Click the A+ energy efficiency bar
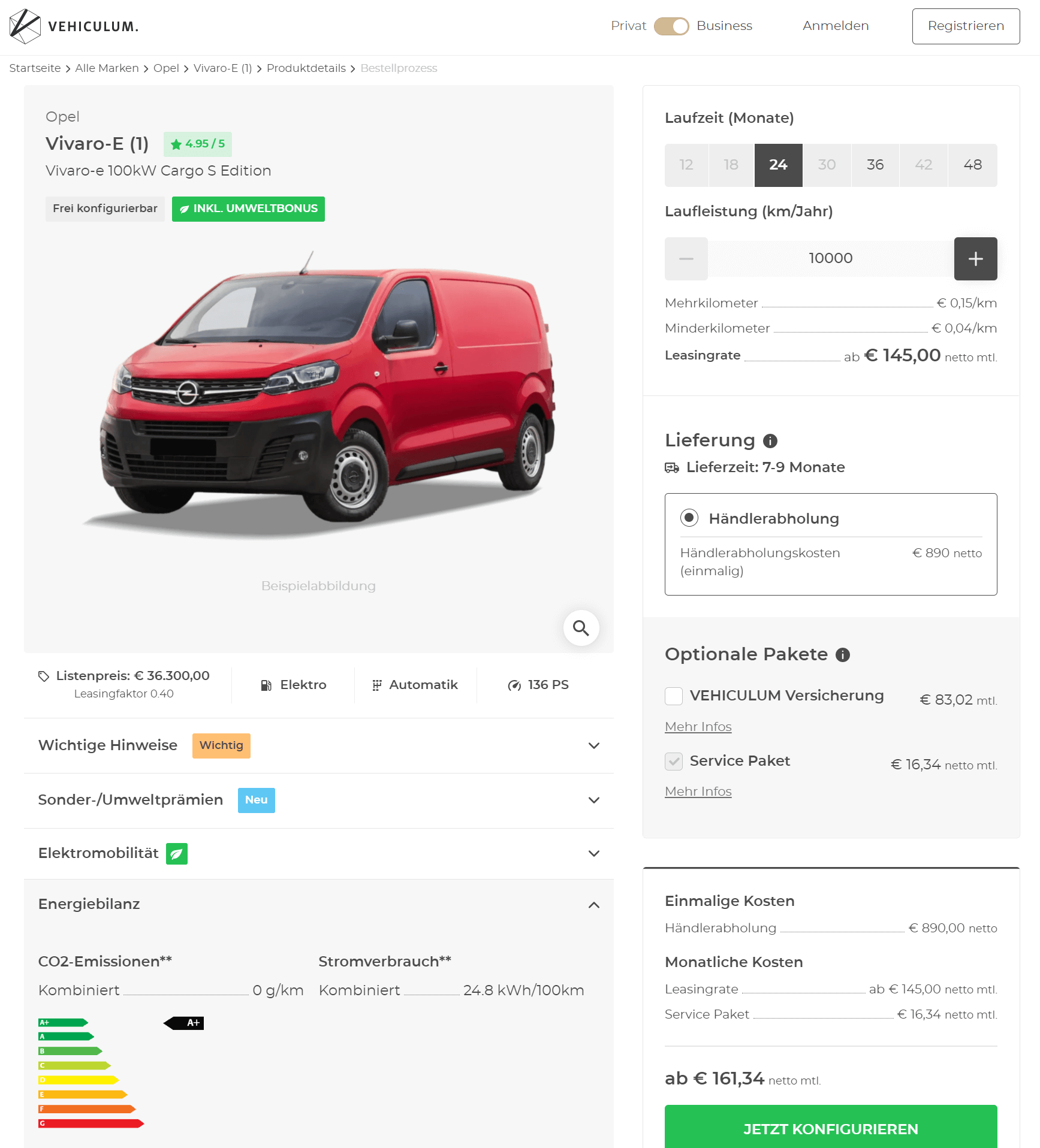The height and width of the screenshot is (1148, 1040). point(63,1023)
